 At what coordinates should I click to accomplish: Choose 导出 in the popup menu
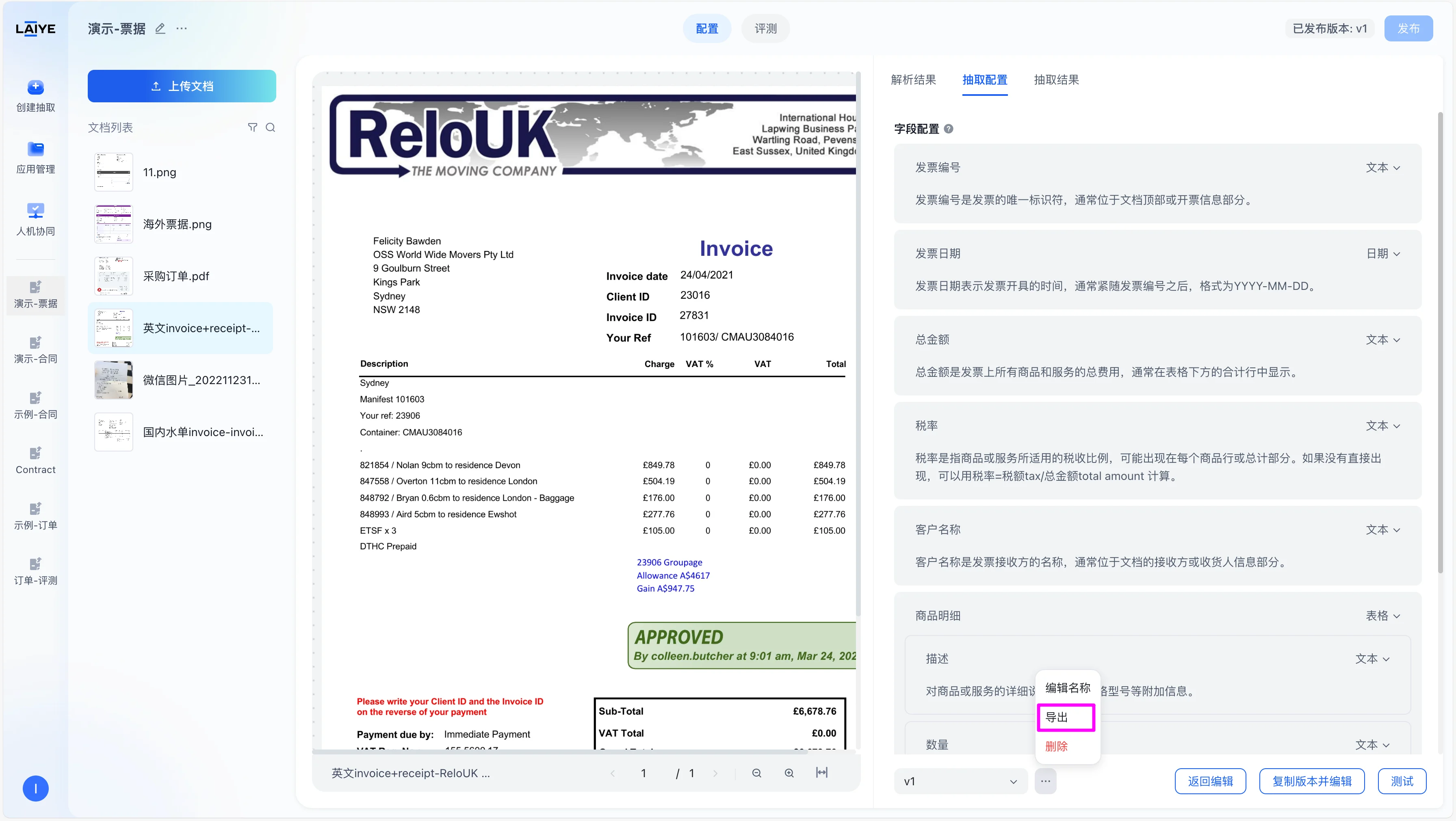click(x=1066, y=717)
